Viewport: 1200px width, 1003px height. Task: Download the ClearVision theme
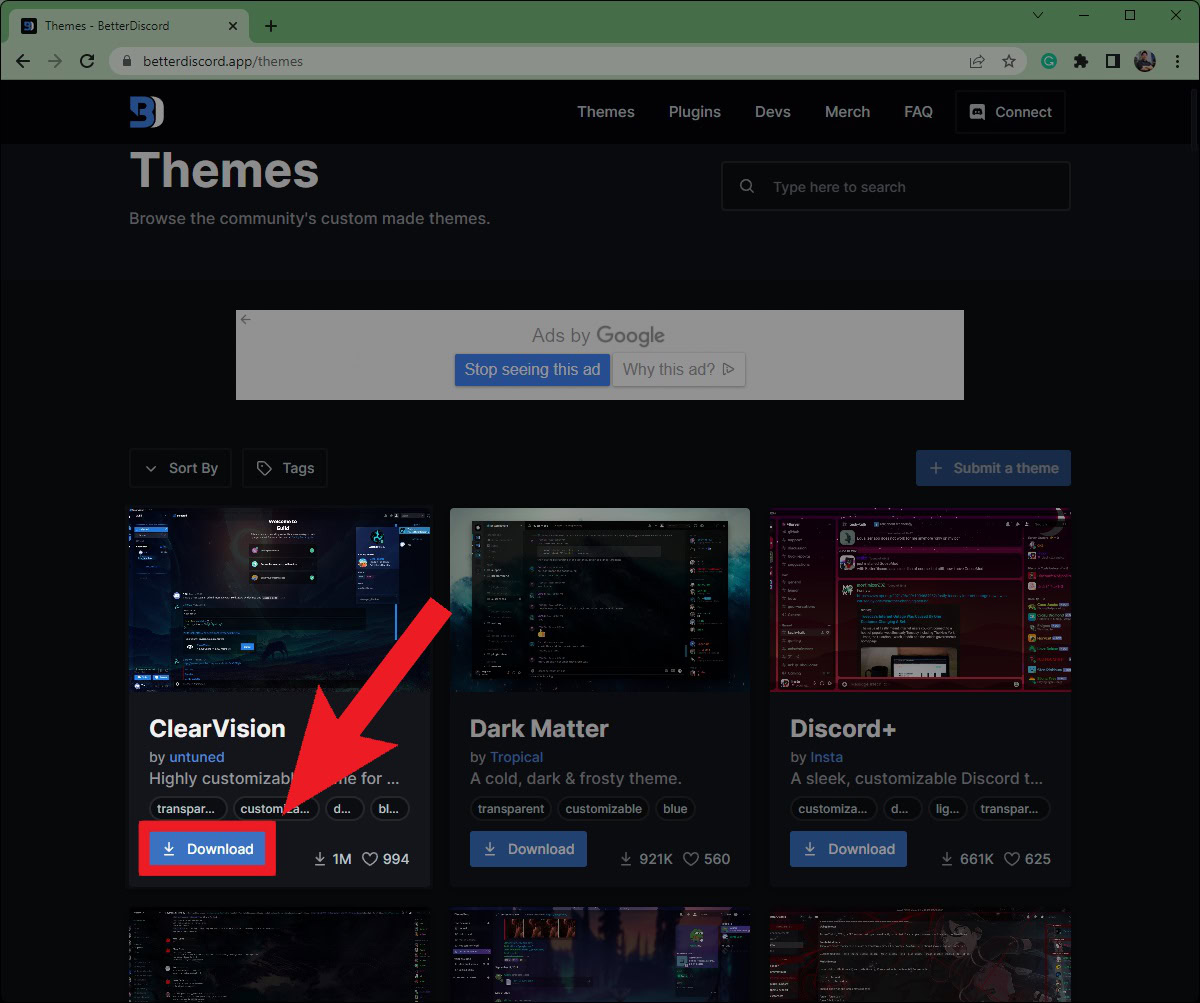tap(208, 849)
